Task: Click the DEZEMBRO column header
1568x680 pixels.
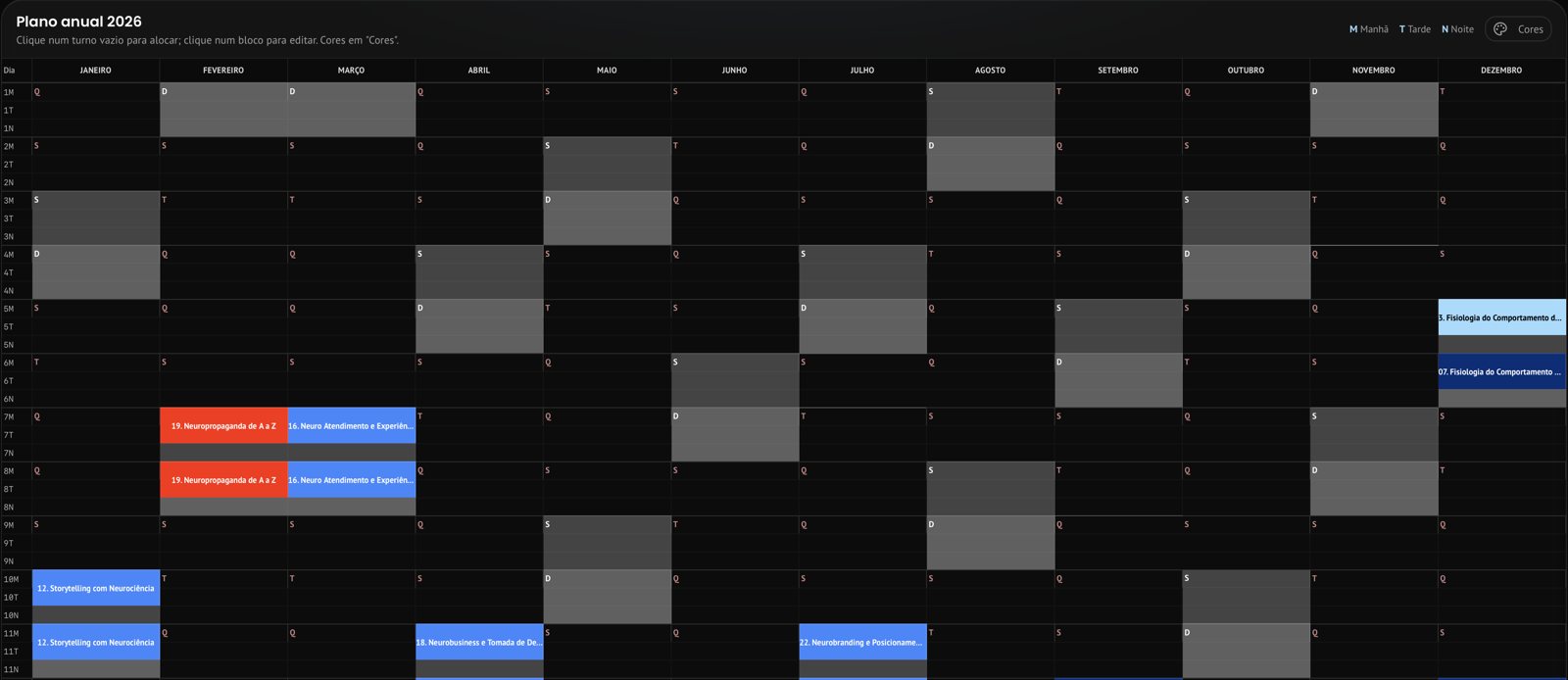Action: click(x=1501, y=71)
